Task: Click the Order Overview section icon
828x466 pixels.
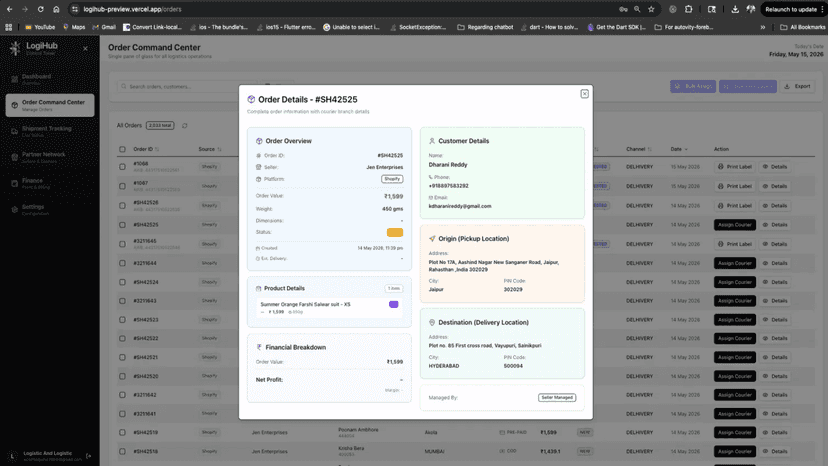Action: [x=259, y=141]
